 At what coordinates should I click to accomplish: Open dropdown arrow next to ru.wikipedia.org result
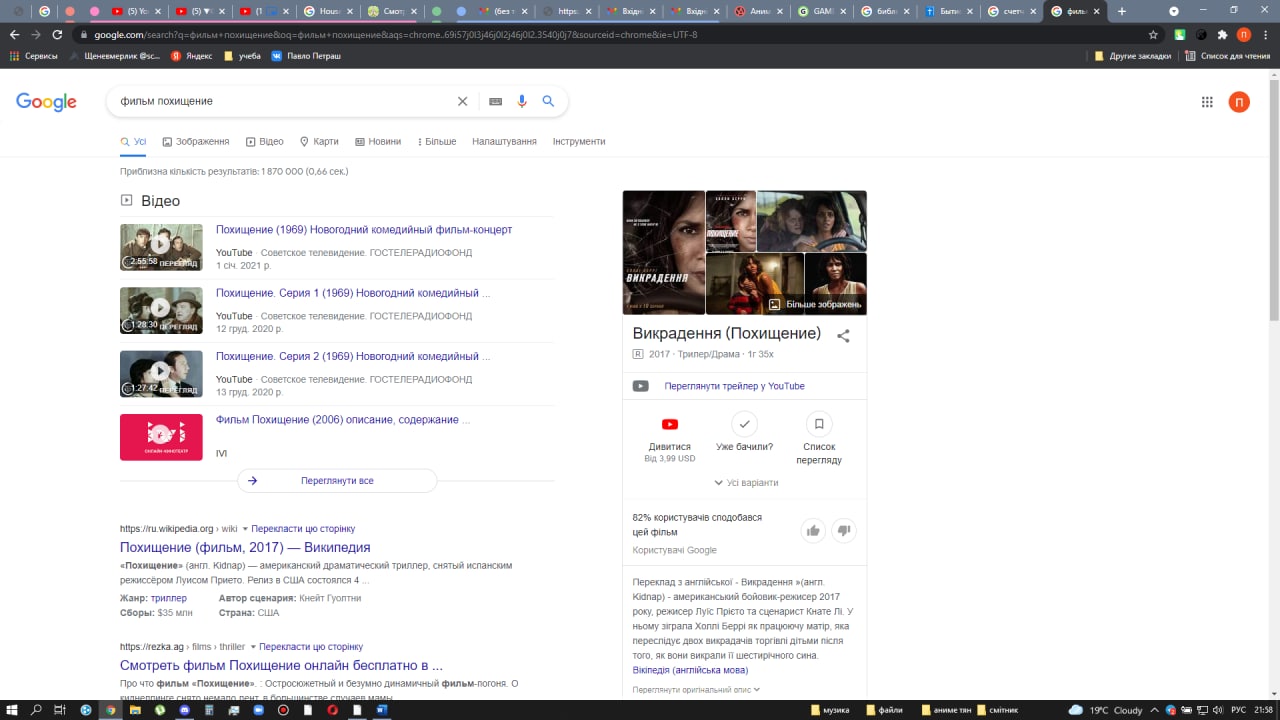(245, 529)
